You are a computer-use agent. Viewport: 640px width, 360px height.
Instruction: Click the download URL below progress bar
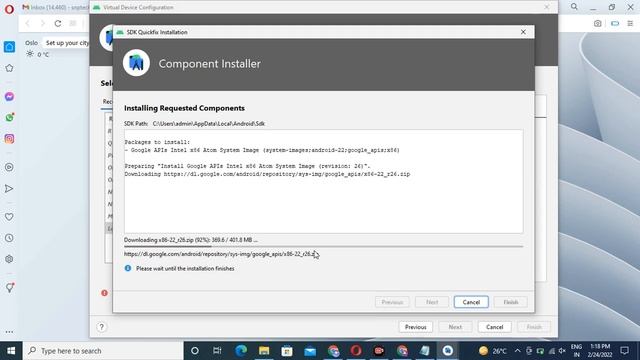point(220,254)
